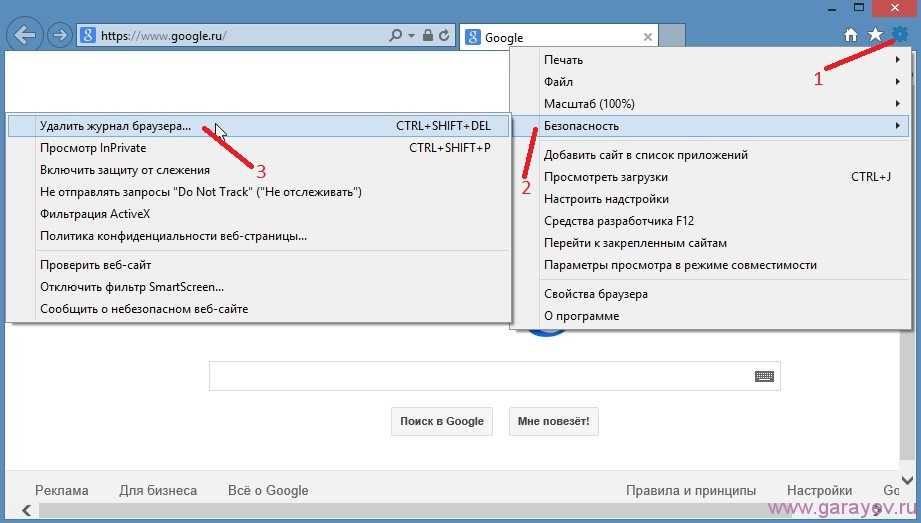This screenshot has width=921, height=523.
Task: Switch to the Google tab
Action: tap(559, 37)
